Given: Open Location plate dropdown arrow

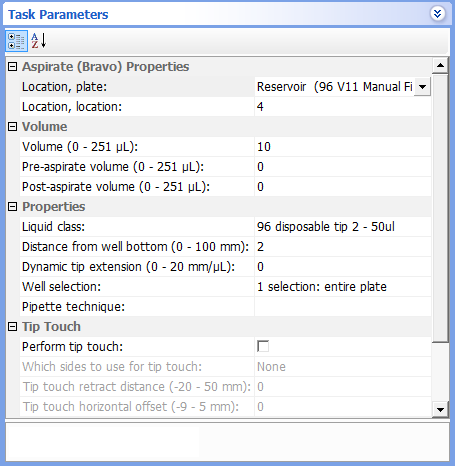Looking at the screenshot, I should 422,87.
